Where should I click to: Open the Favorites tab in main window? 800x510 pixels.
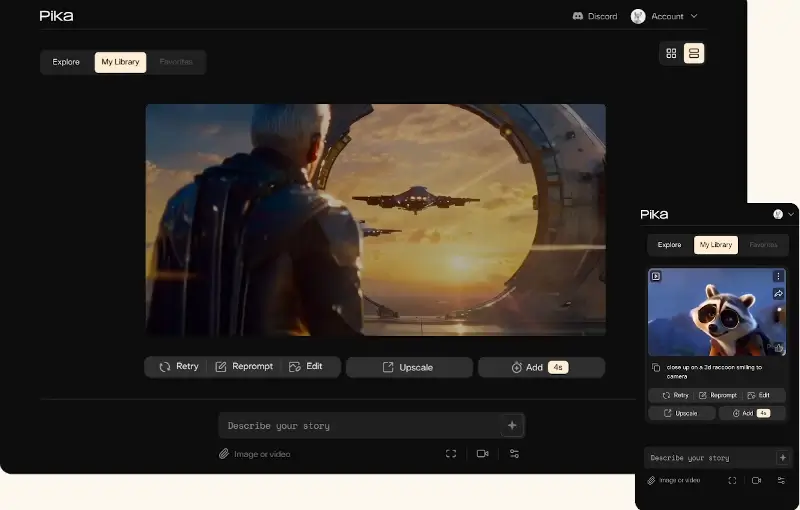tap(176, 62)
